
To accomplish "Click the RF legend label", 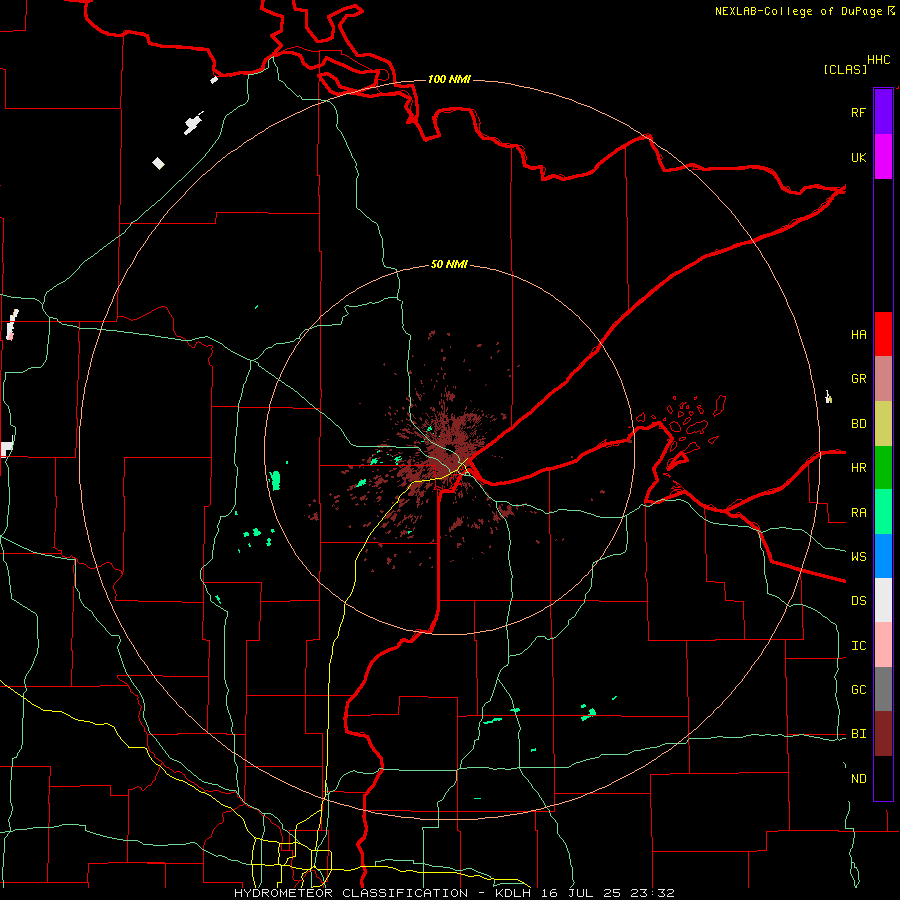I will (858, 112).
